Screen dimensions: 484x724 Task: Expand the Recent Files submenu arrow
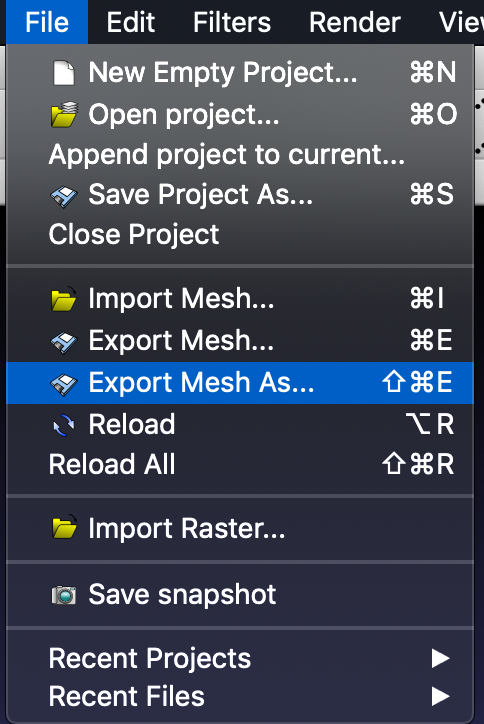click(440, 696)
